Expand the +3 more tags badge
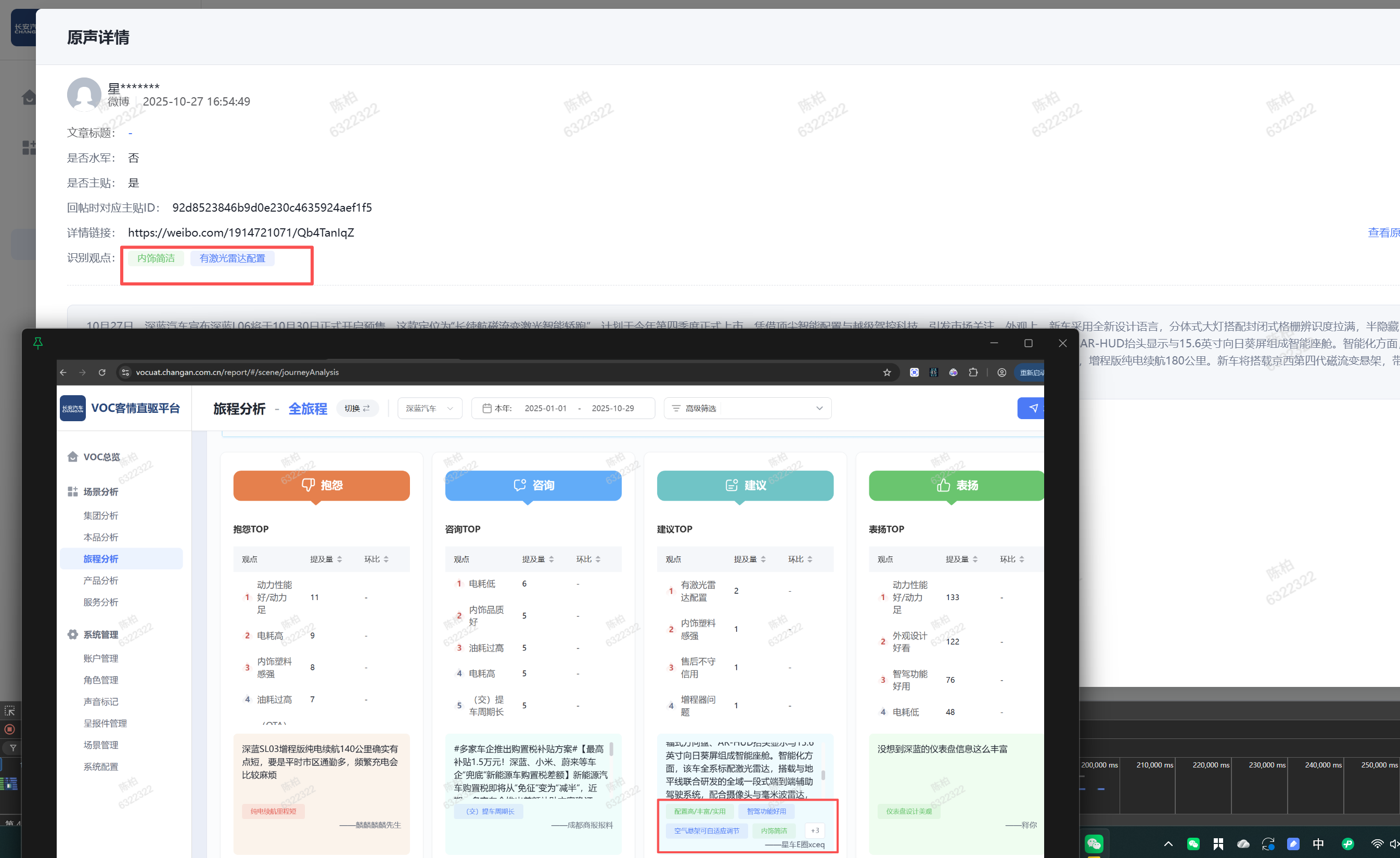The height and width of the screenshot is (858, 1400). tap(815, 831)
